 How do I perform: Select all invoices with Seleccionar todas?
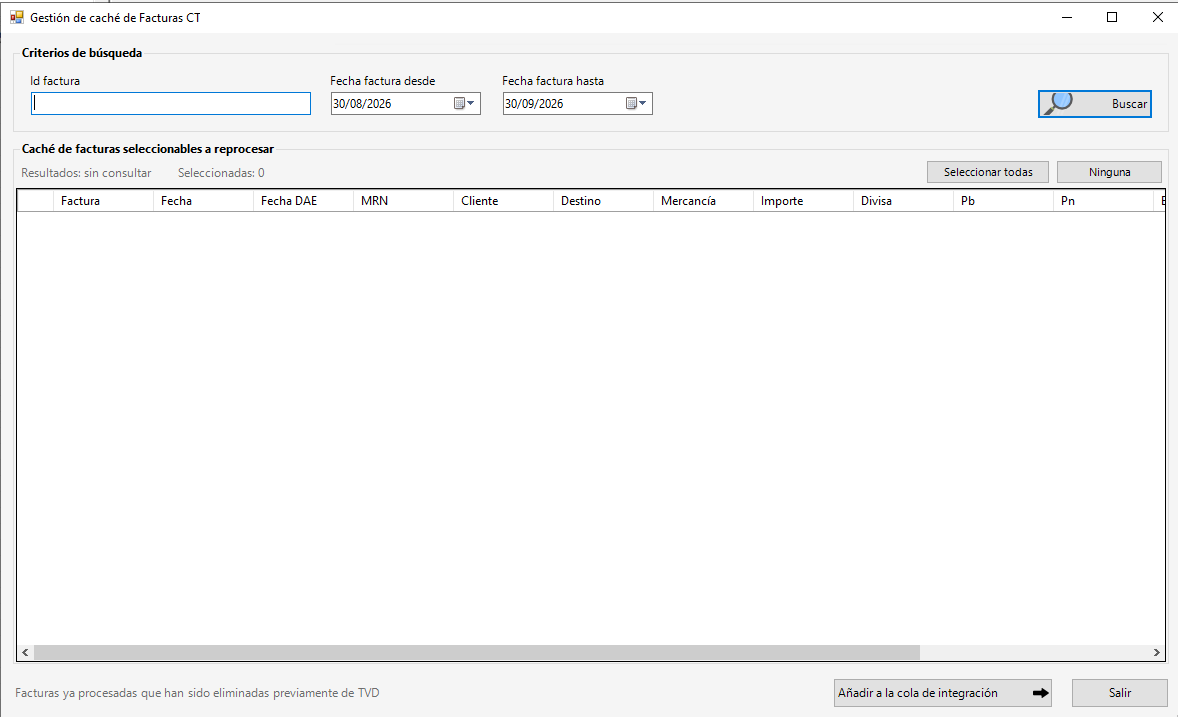pos(988,172)
